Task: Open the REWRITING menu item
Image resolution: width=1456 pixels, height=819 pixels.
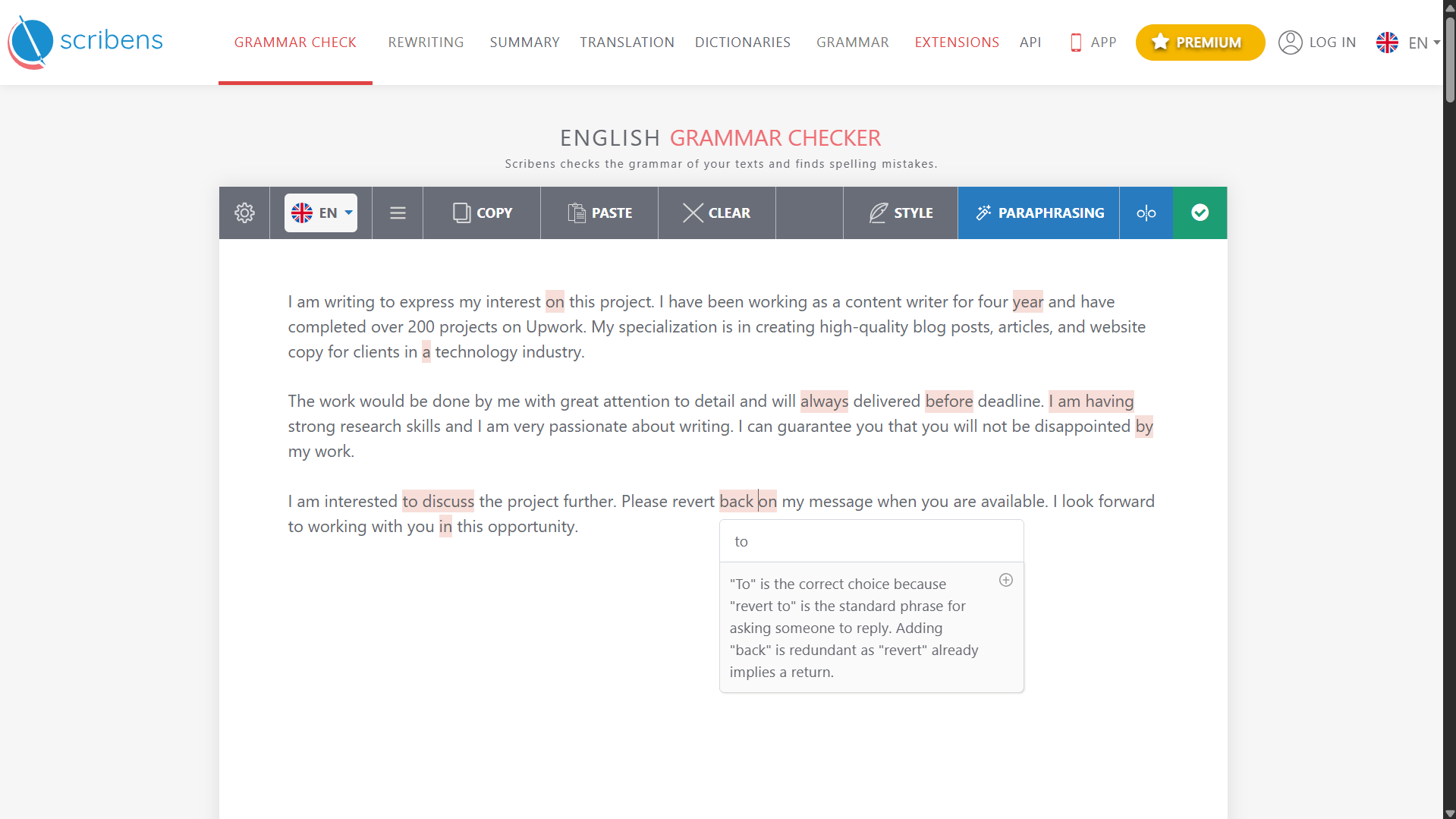Action: pyautogui.click(x=426, y=43)
